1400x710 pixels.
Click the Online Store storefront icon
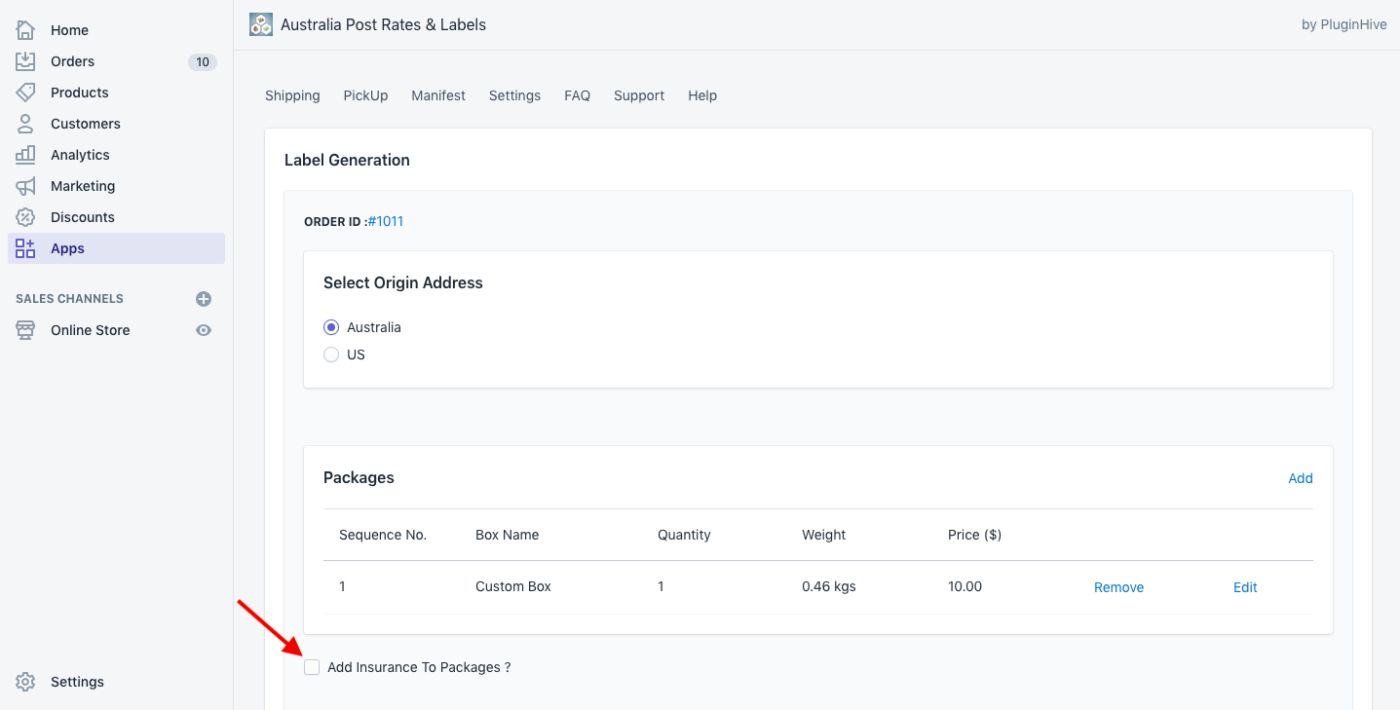(x=26, y=330)
